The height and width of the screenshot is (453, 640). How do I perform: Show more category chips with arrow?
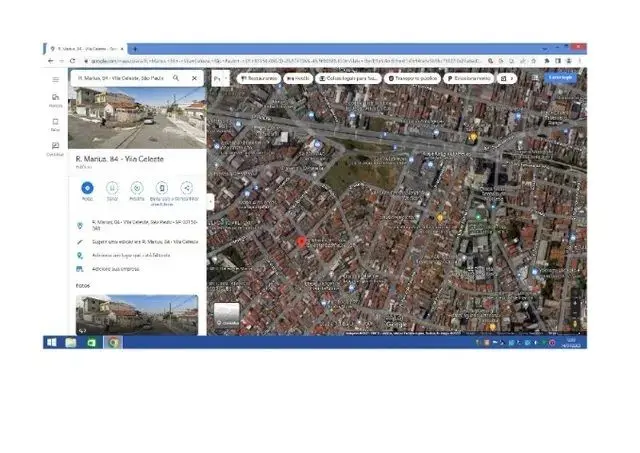[513, 77]
